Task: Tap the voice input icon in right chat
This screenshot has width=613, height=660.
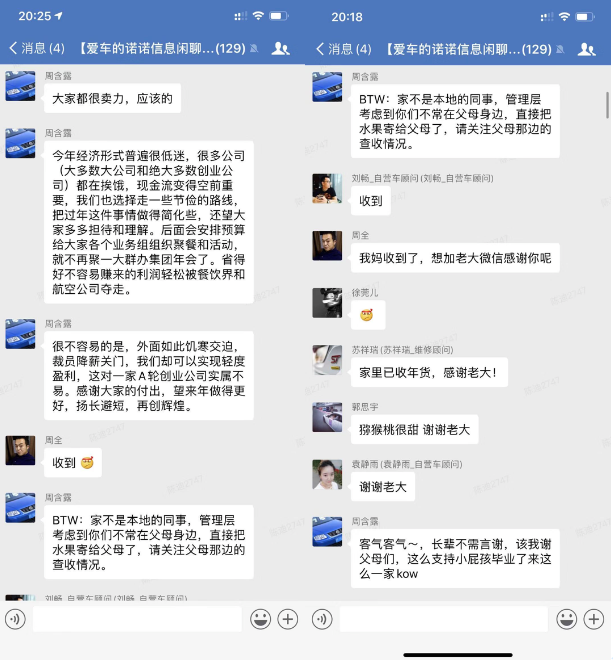Action: [x=322, y=619]
